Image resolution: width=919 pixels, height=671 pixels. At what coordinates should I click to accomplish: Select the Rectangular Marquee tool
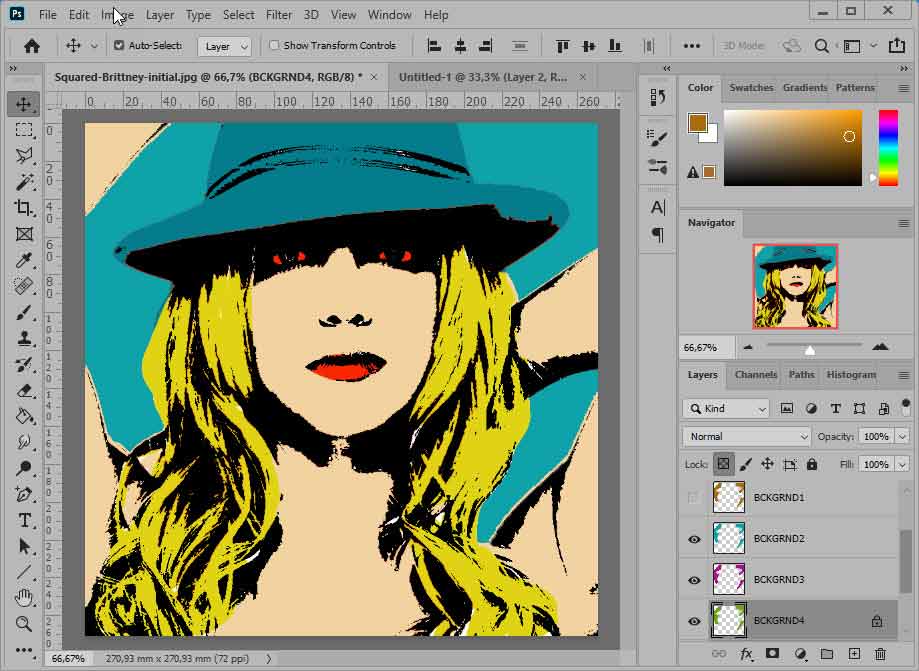[x=24, y=130]
